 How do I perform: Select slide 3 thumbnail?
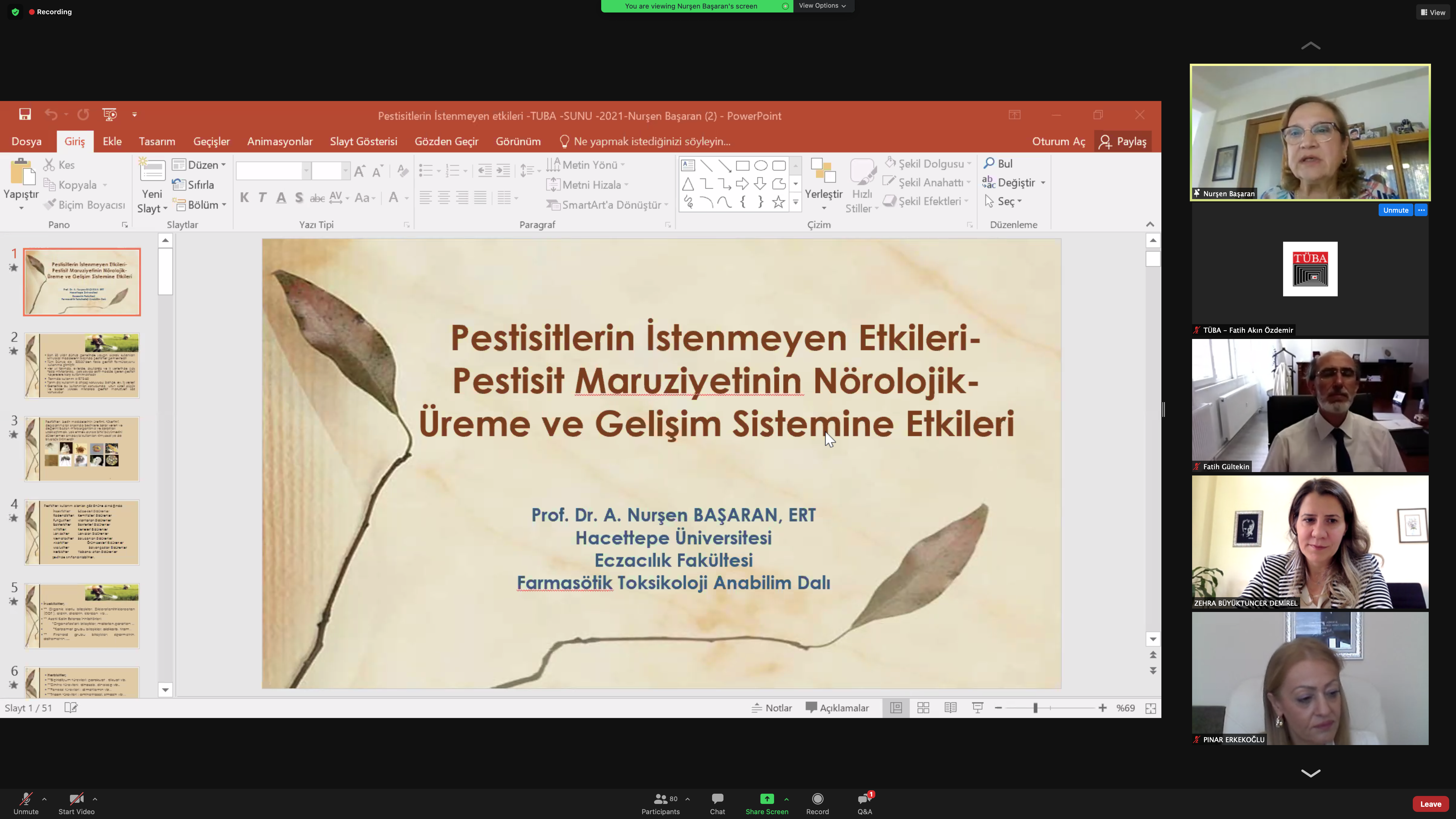click(82, 449)
